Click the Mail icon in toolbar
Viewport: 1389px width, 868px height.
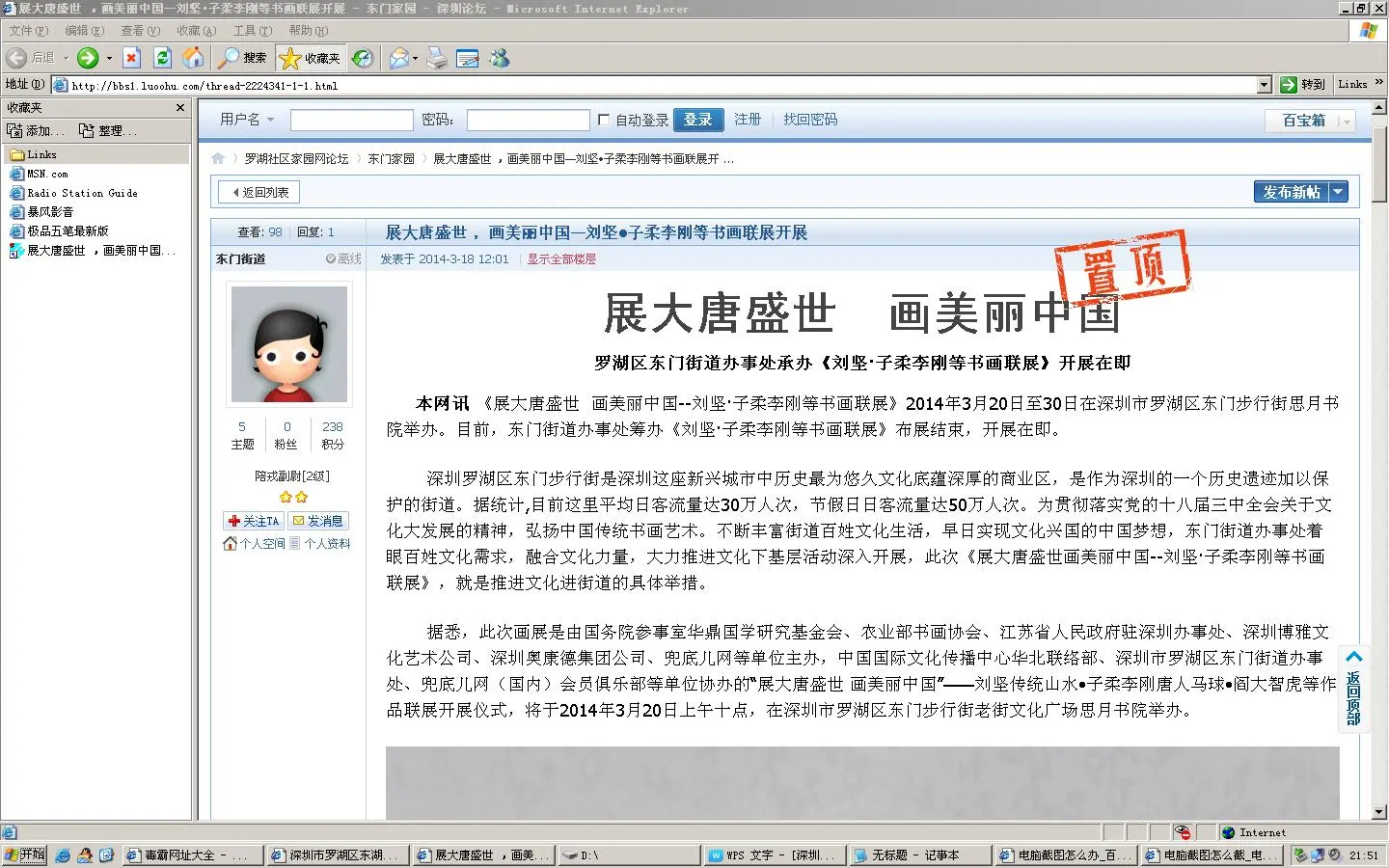397,58
